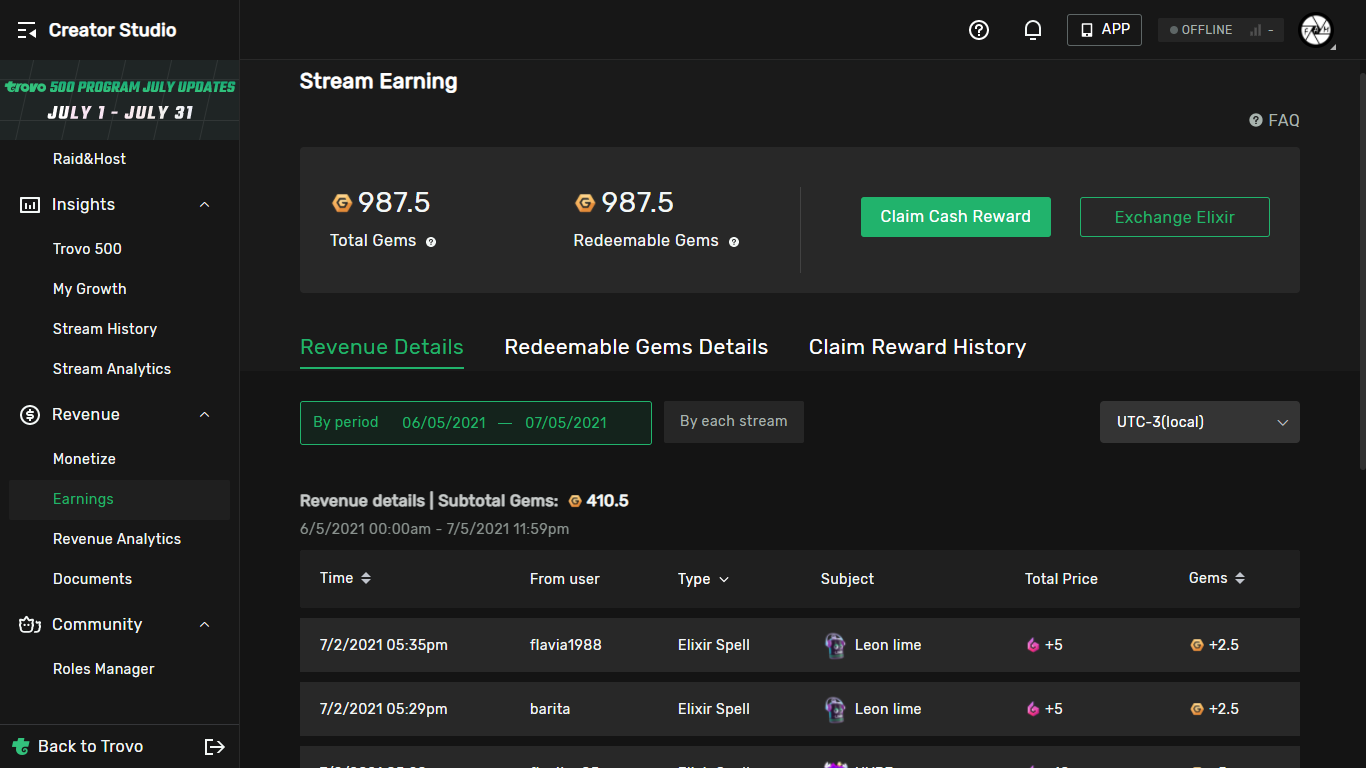Switch to the Redeemable Gems Details tab
This screenshot has width=1366, height=768.
[636, 347]
